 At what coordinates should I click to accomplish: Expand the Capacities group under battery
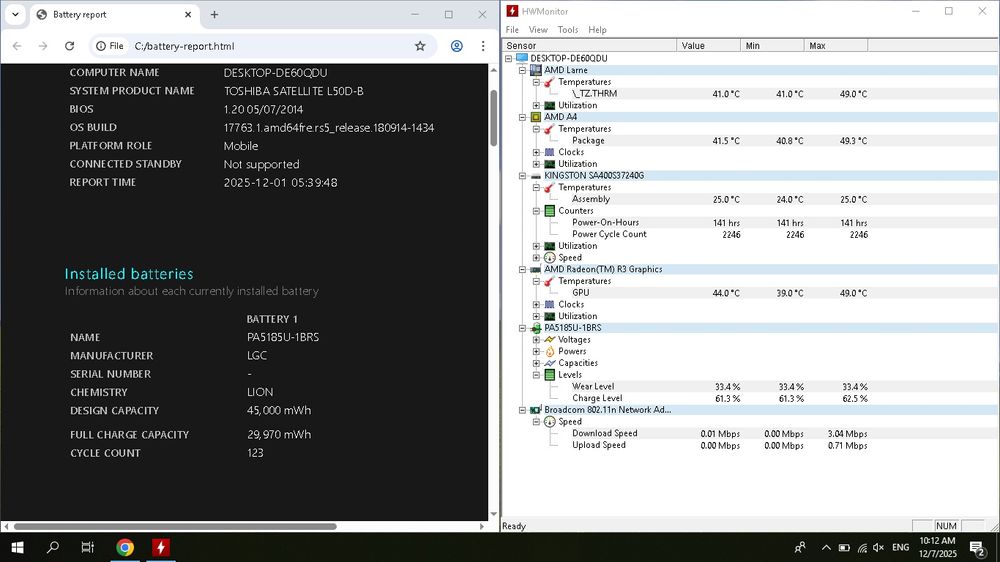536,363
